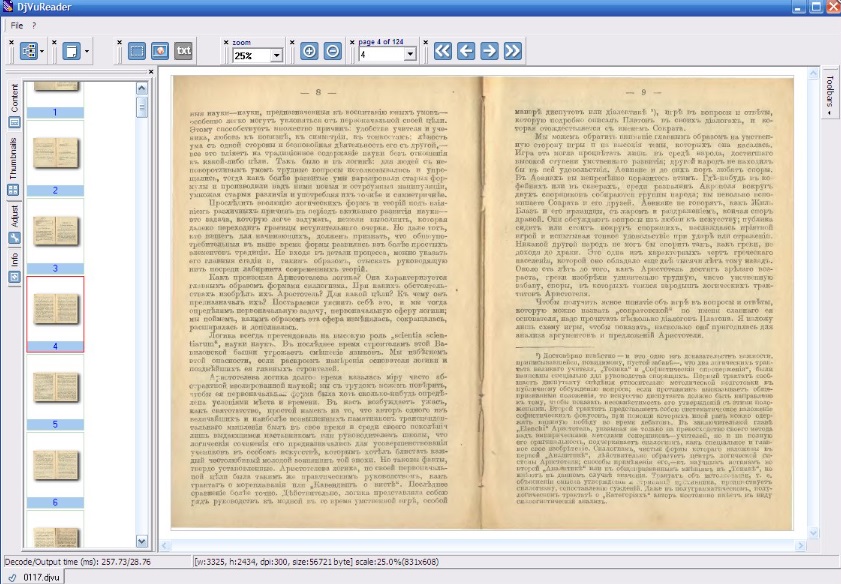The width and height of the screenshot is (841, 584).
Task: Activate the rectangular selection tool
Action: click(x=137, y=51)
